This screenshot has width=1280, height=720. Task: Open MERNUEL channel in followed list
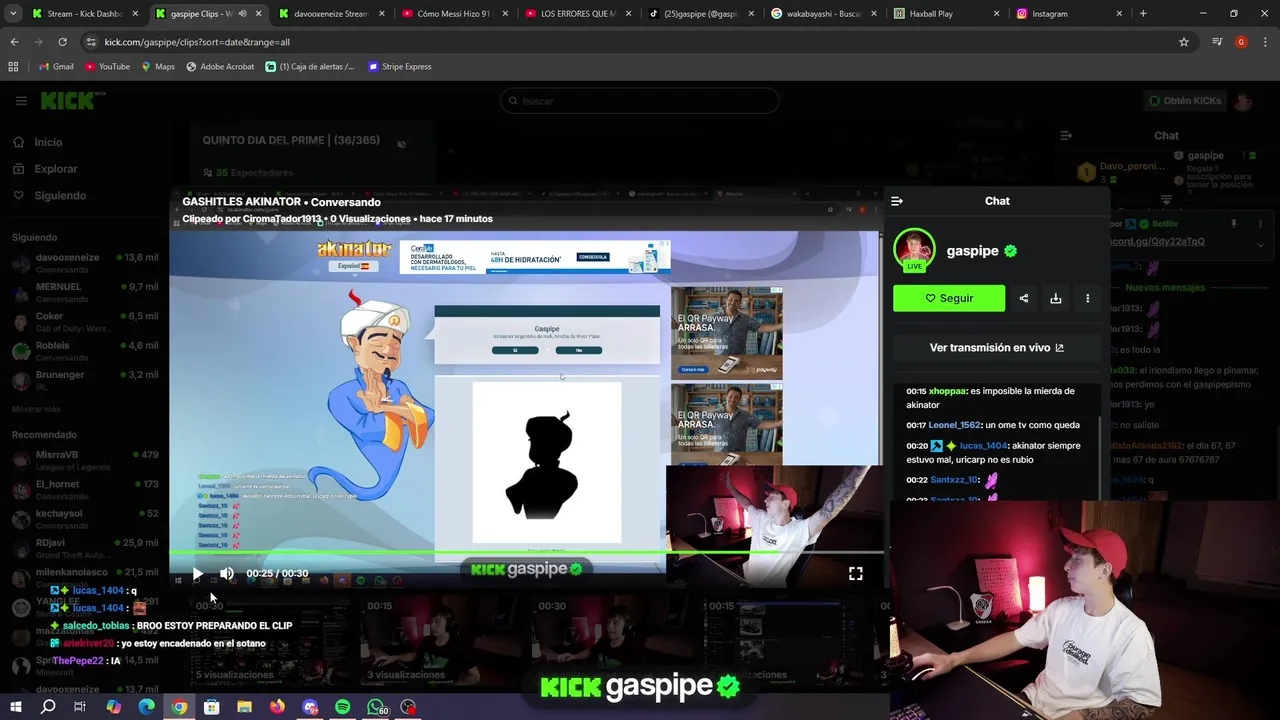85,292
